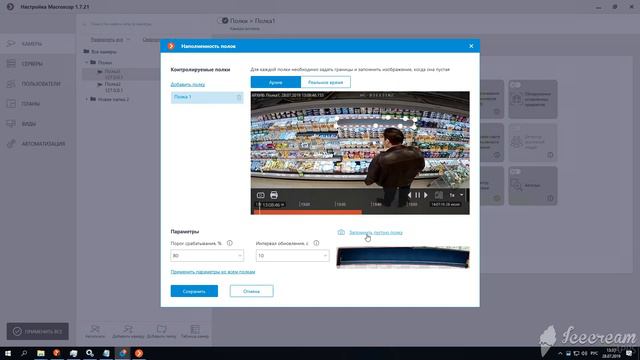Open the Windows Start menu
This screenshot has height=360, width=640.
(8, 353)
